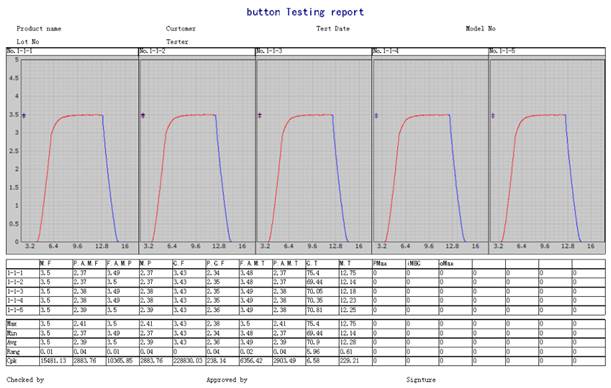Click the peak marker on chart No.1-1-3

(260, 116)
